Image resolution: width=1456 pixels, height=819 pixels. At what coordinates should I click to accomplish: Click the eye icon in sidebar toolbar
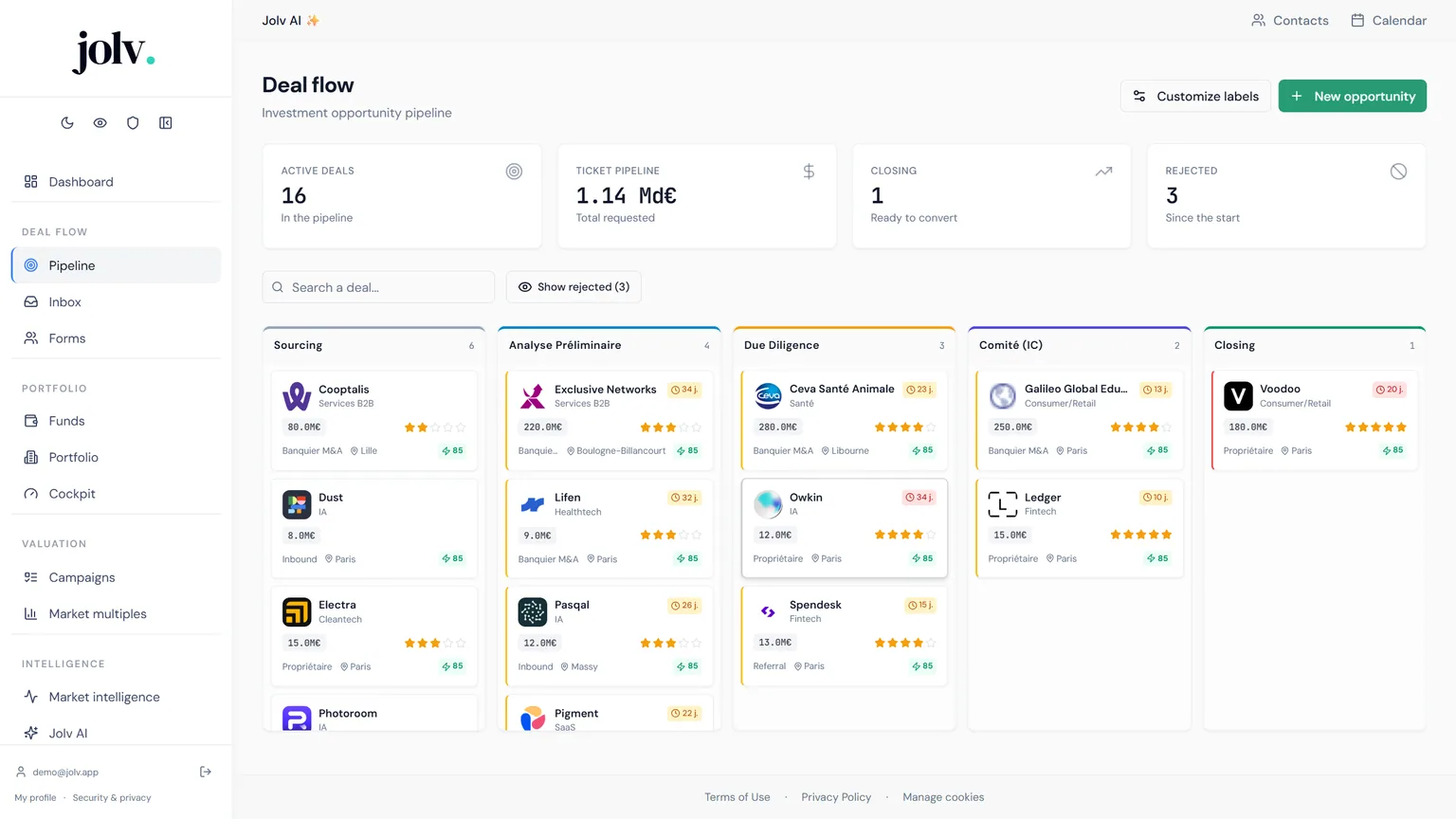pyautogui.click(x=100, y=123)
